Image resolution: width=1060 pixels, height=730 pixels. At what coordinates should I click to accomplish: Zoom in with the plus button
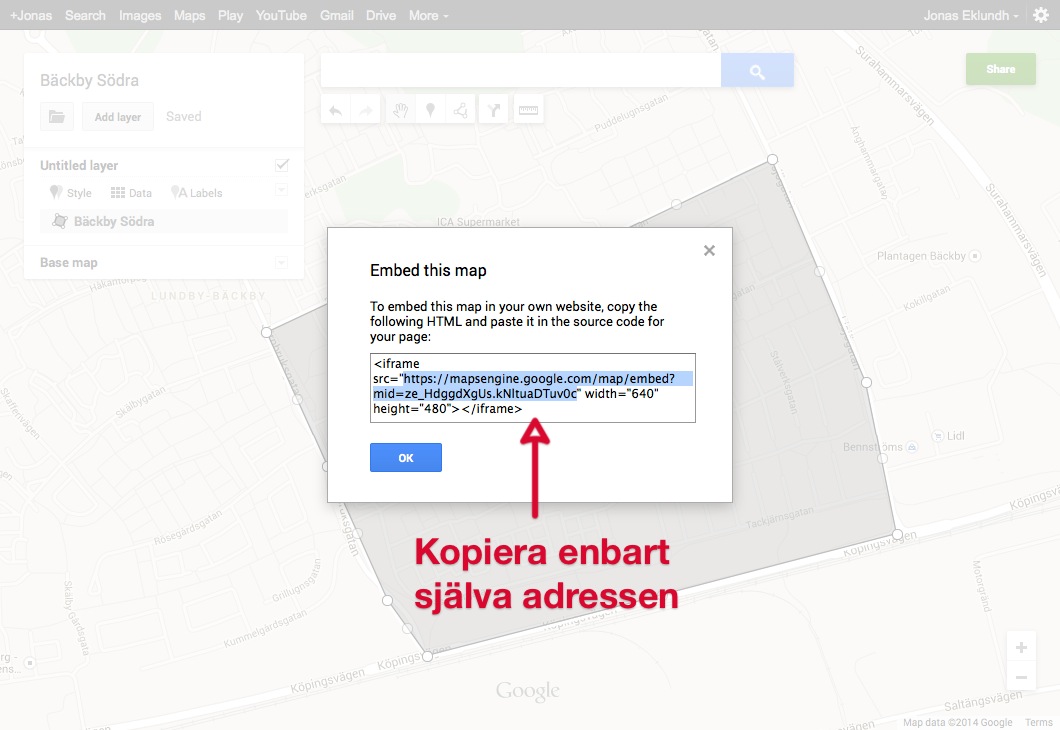1021,648
